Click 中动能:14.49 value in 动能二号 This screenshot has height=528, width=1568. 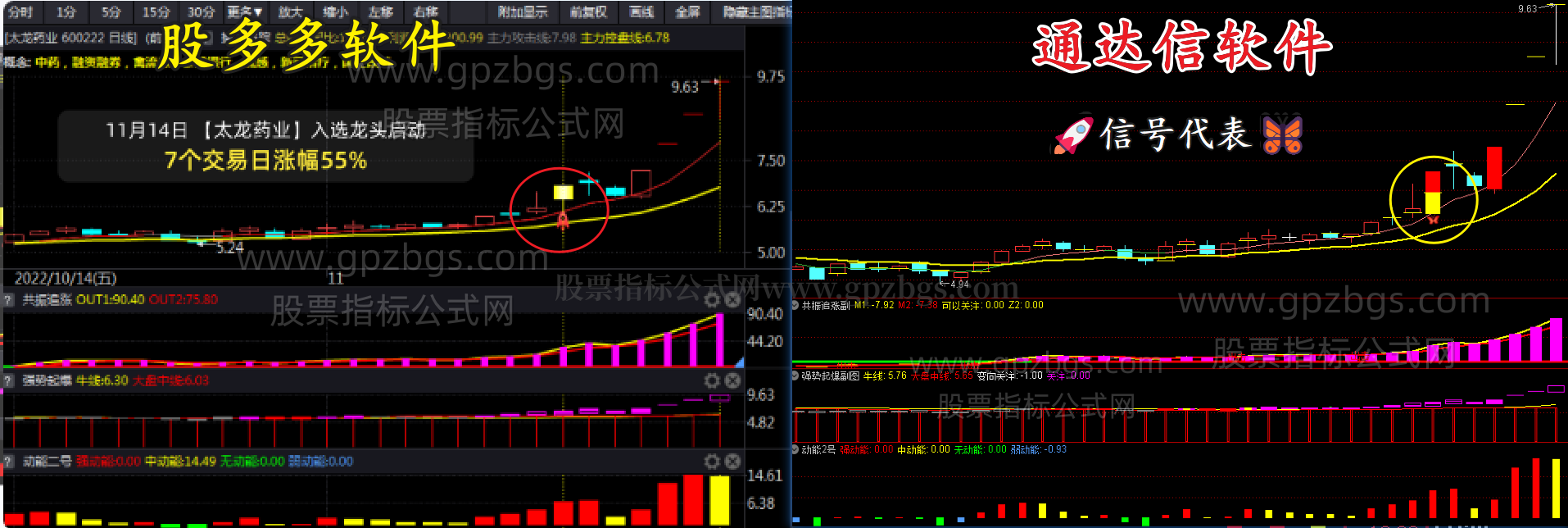pyautogui.click(x=180, y=462)
